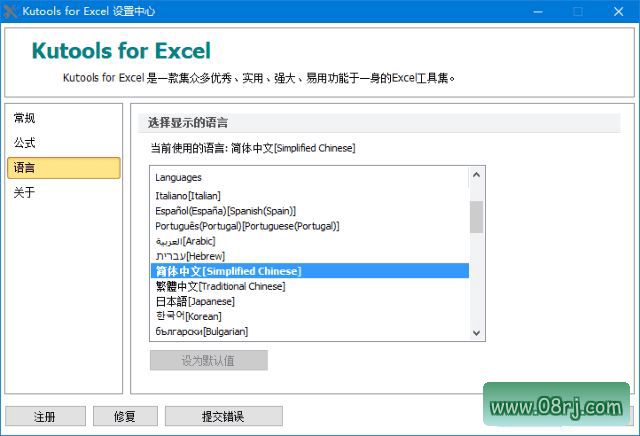Viewport: 640px width, 436px height.
Task: Select the Arabic language entry
Action: [x=185, y=241]
